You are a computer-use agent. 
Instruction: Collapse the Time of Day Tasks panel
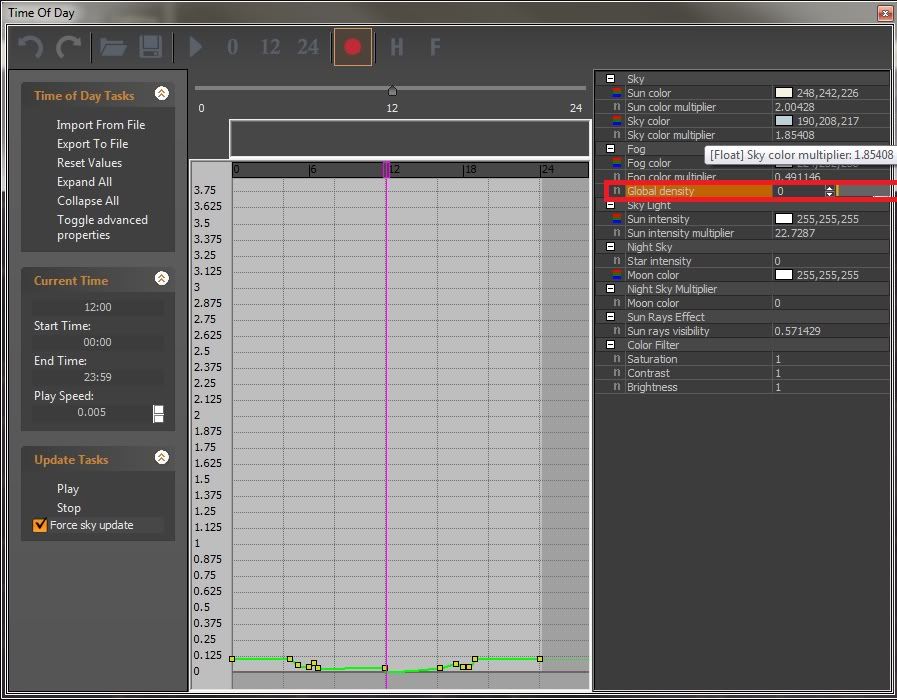[162, 94]
